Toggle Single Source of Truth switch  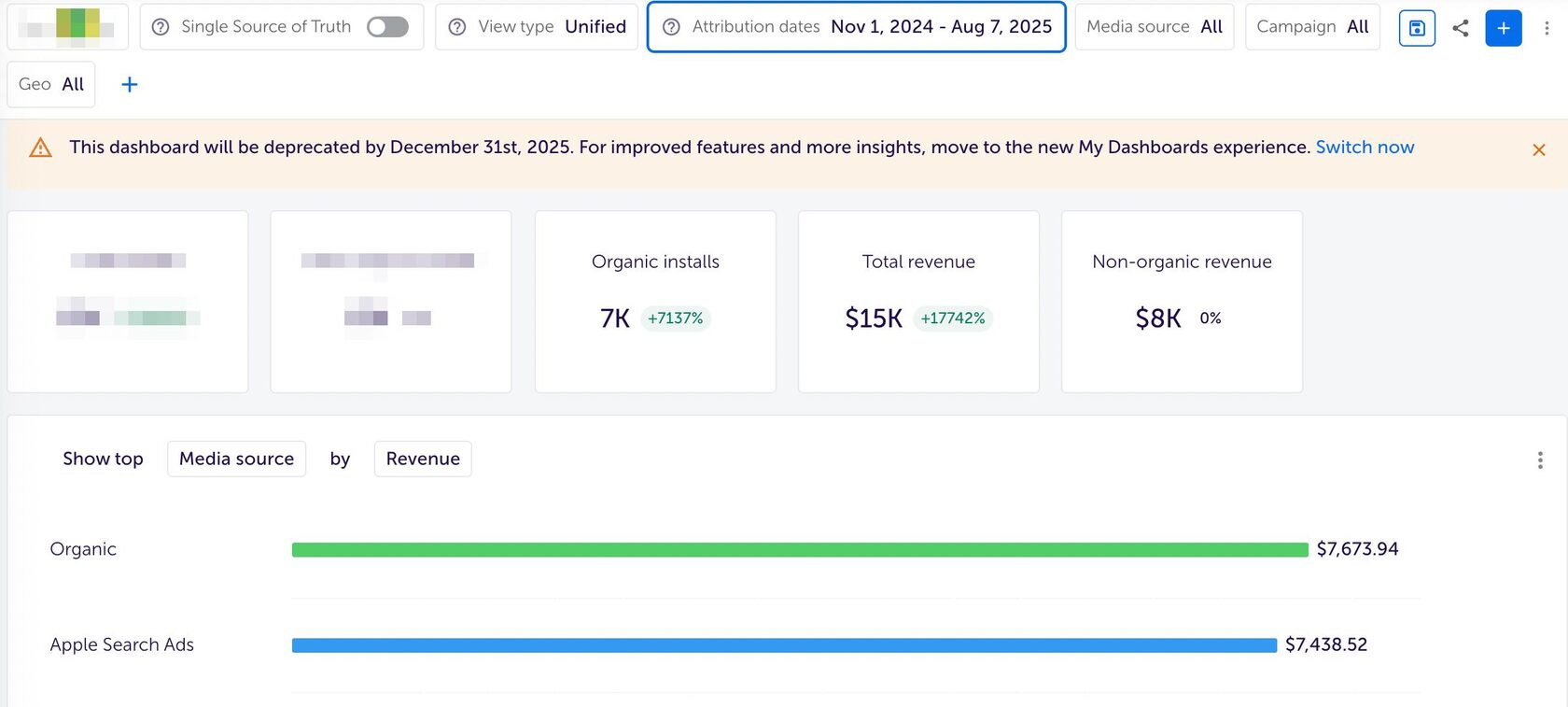coord(387,27)
